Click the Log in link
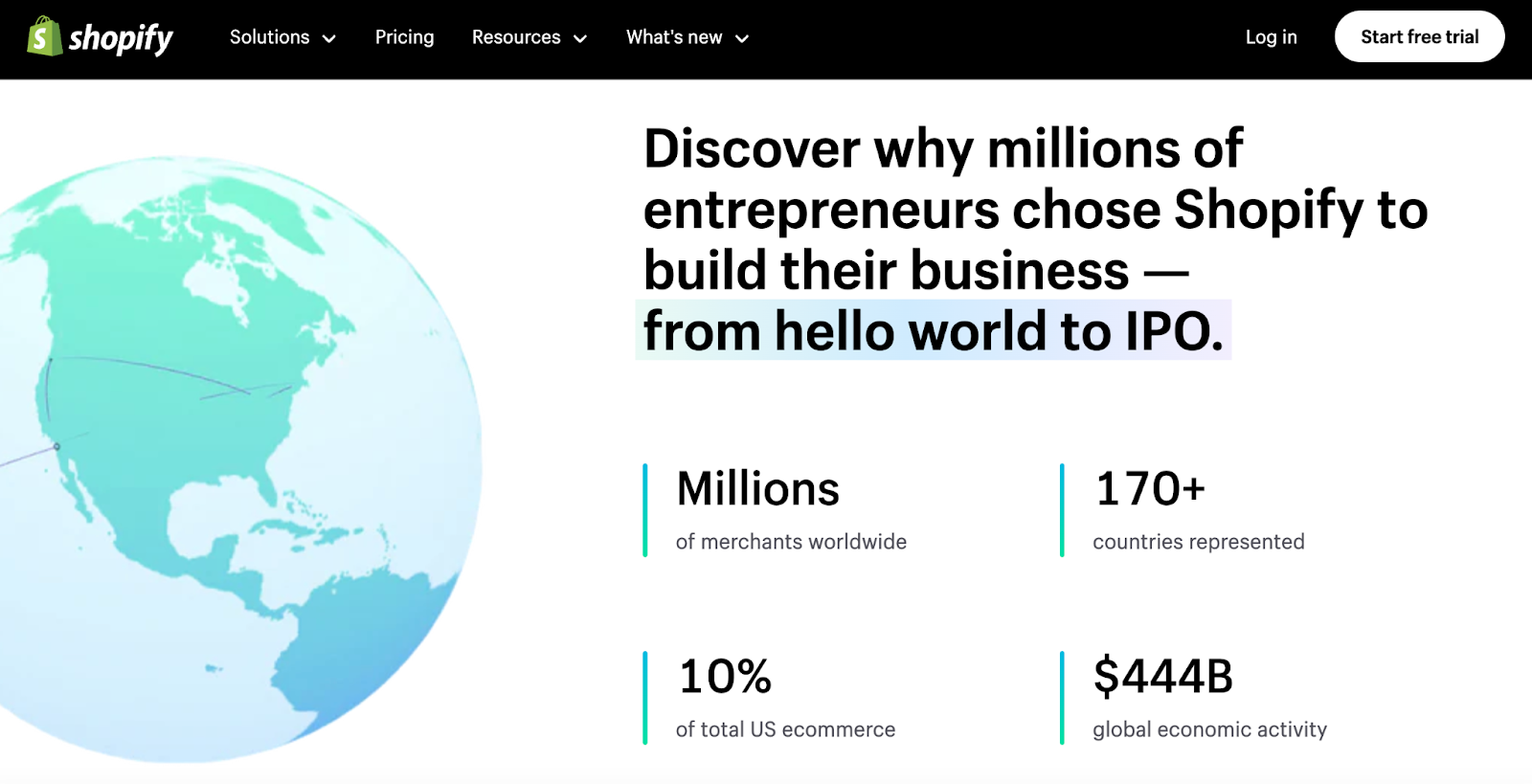Viewport: 1532px width, 784px height. point(1271,37)
